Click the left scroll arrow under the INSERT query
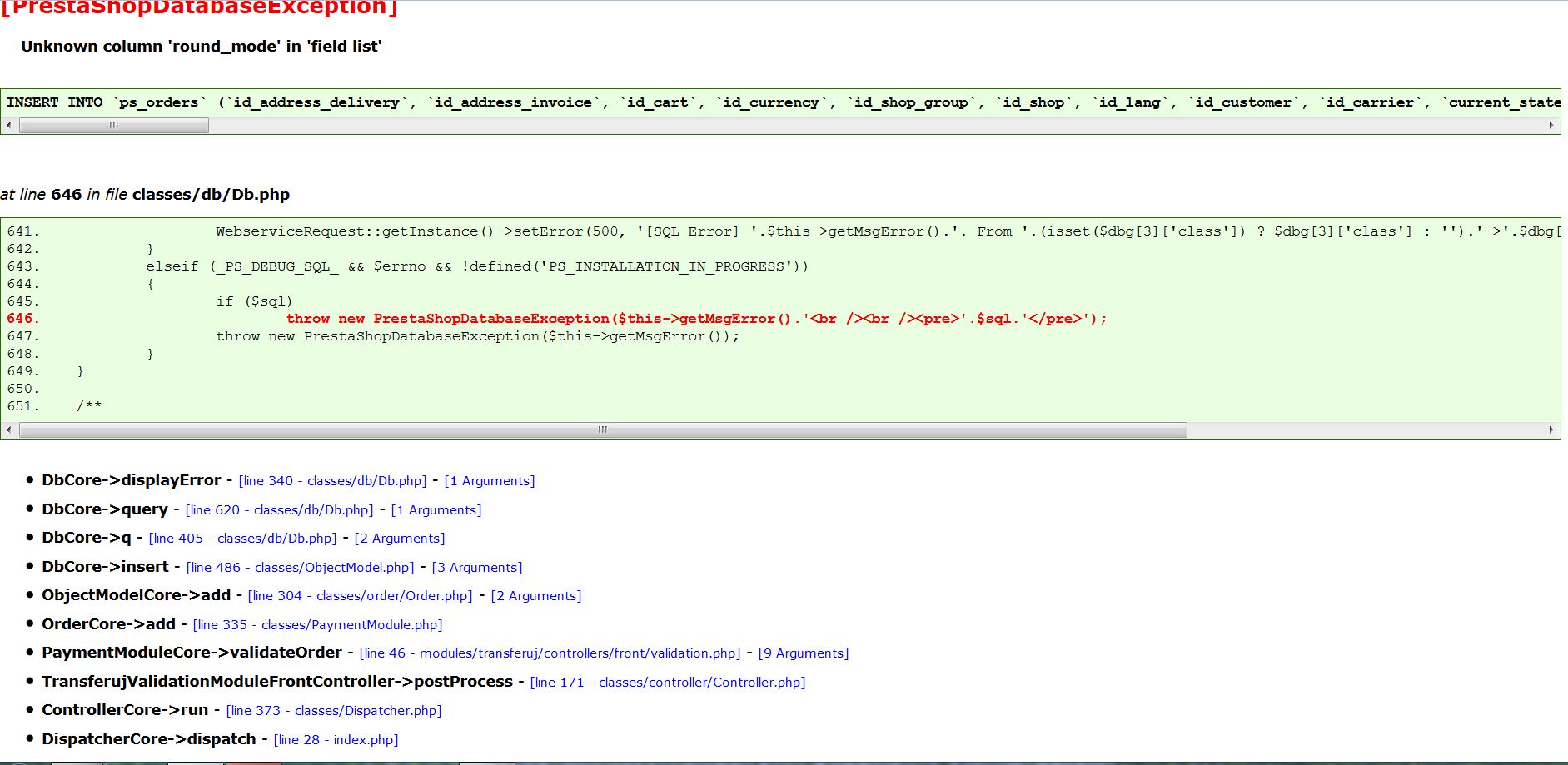 9,125
